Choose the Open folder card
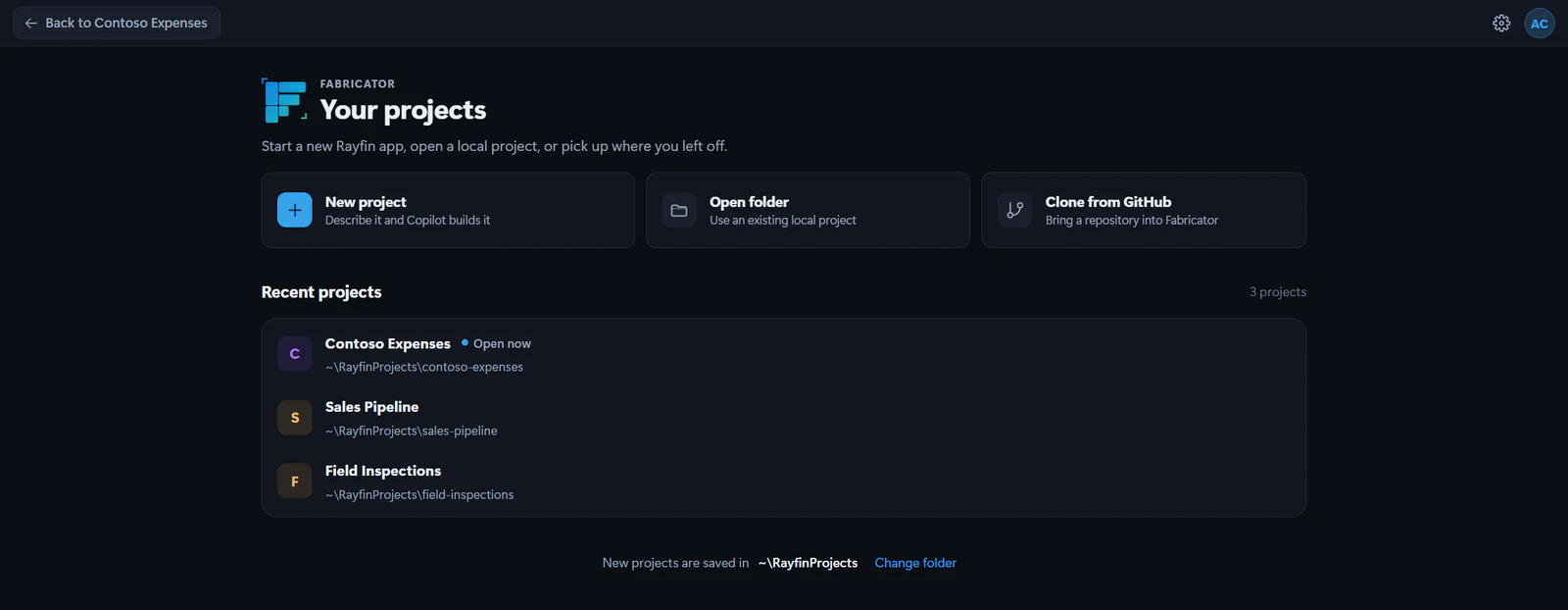 (x=808, y=210)
